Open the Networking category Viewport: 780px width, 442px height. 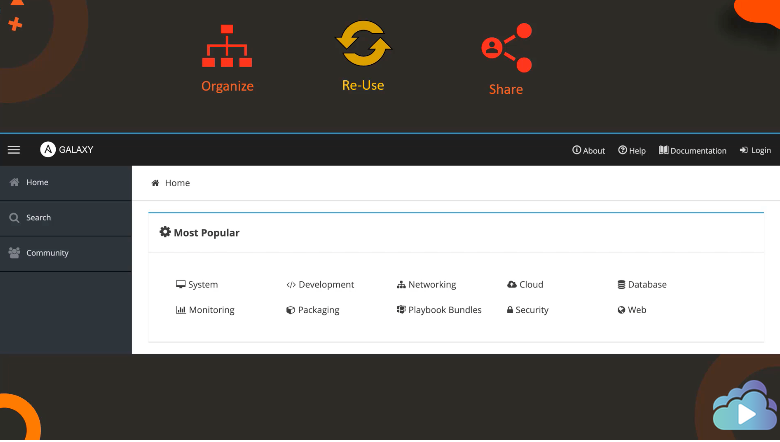coord(426,285)
